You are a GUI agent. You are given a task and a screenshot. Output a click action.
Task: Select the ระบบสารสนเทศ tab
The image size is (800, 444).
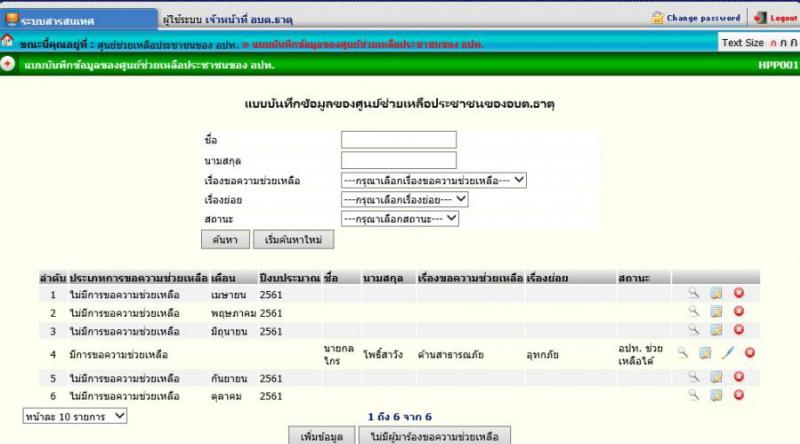tap(79, 20)
